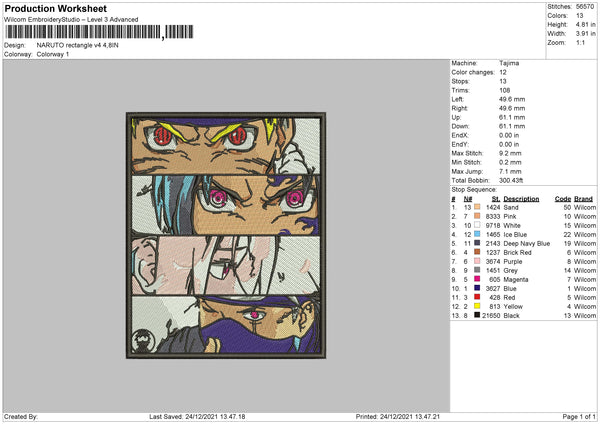Click the Sand thread code 50
Viewport: 600px width, 424px height.
click(x=567, y=207)
